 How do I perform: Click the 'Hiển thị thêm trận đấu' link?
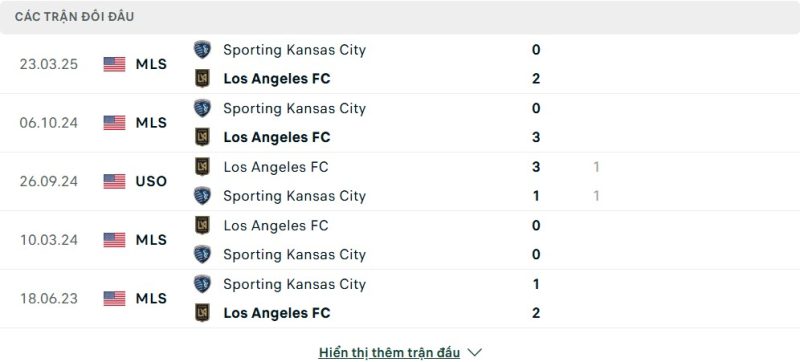coord(389,352)
